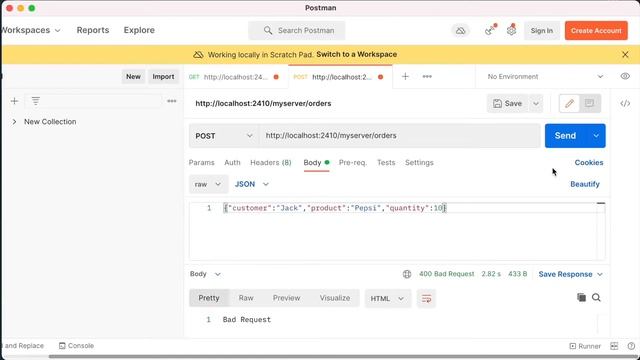Click the Search Postman field
This screenshot has width=640, height=360.
297,31
